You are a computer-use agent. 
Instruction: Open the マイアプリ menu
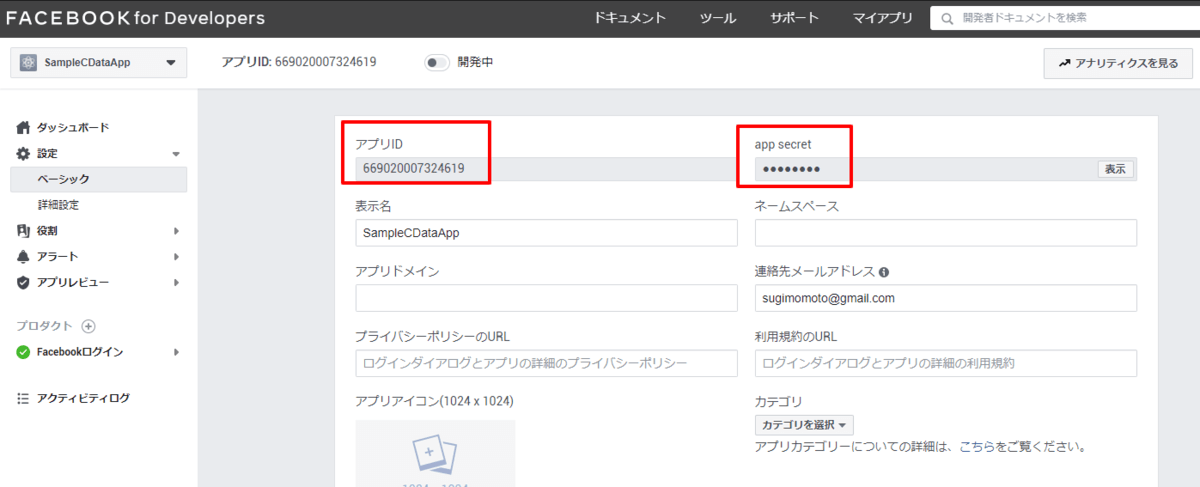[882, 18]
